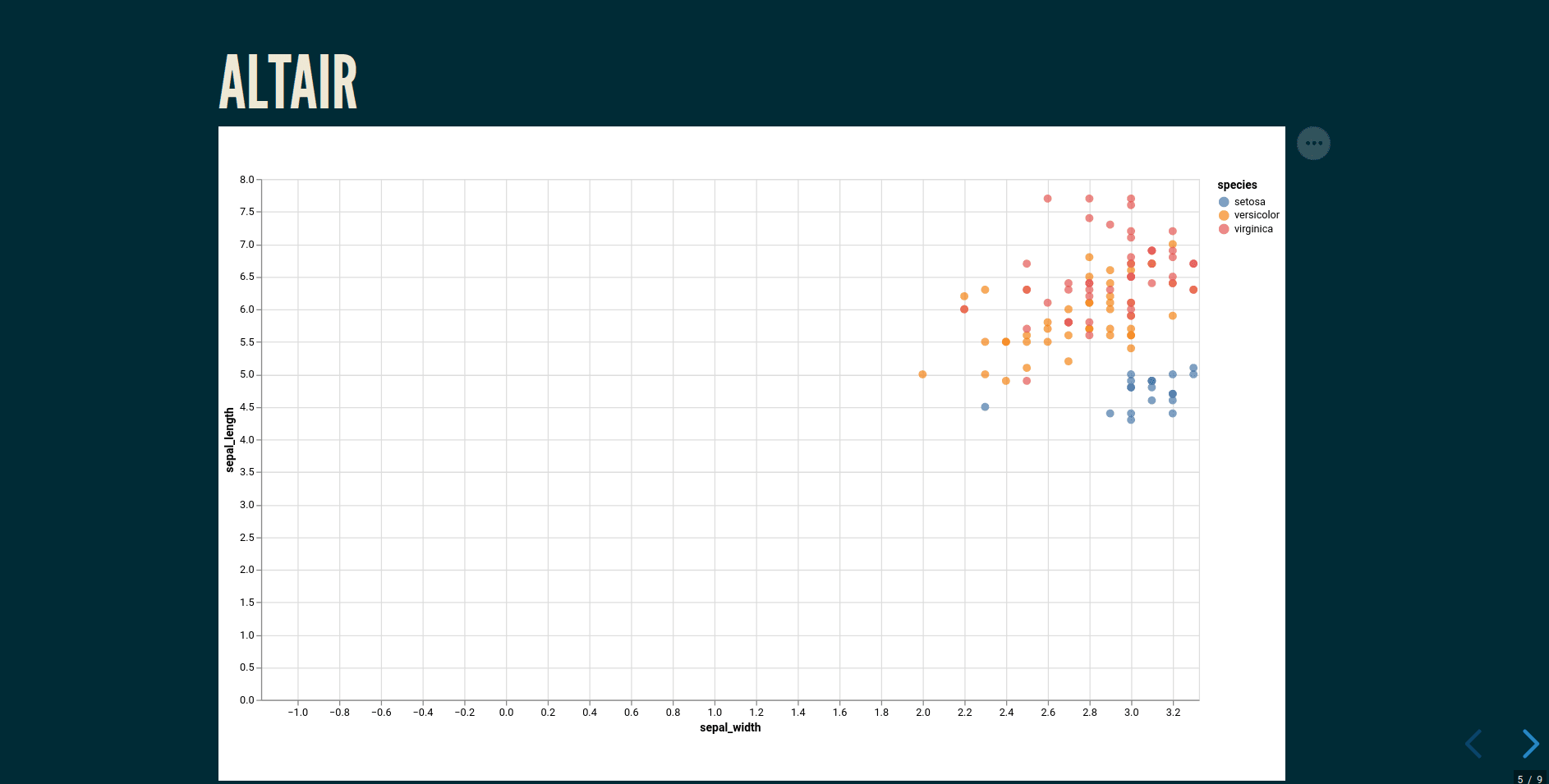Click the "1.8" x-axis tick label
1549x784 pixels.
[881, 713]
